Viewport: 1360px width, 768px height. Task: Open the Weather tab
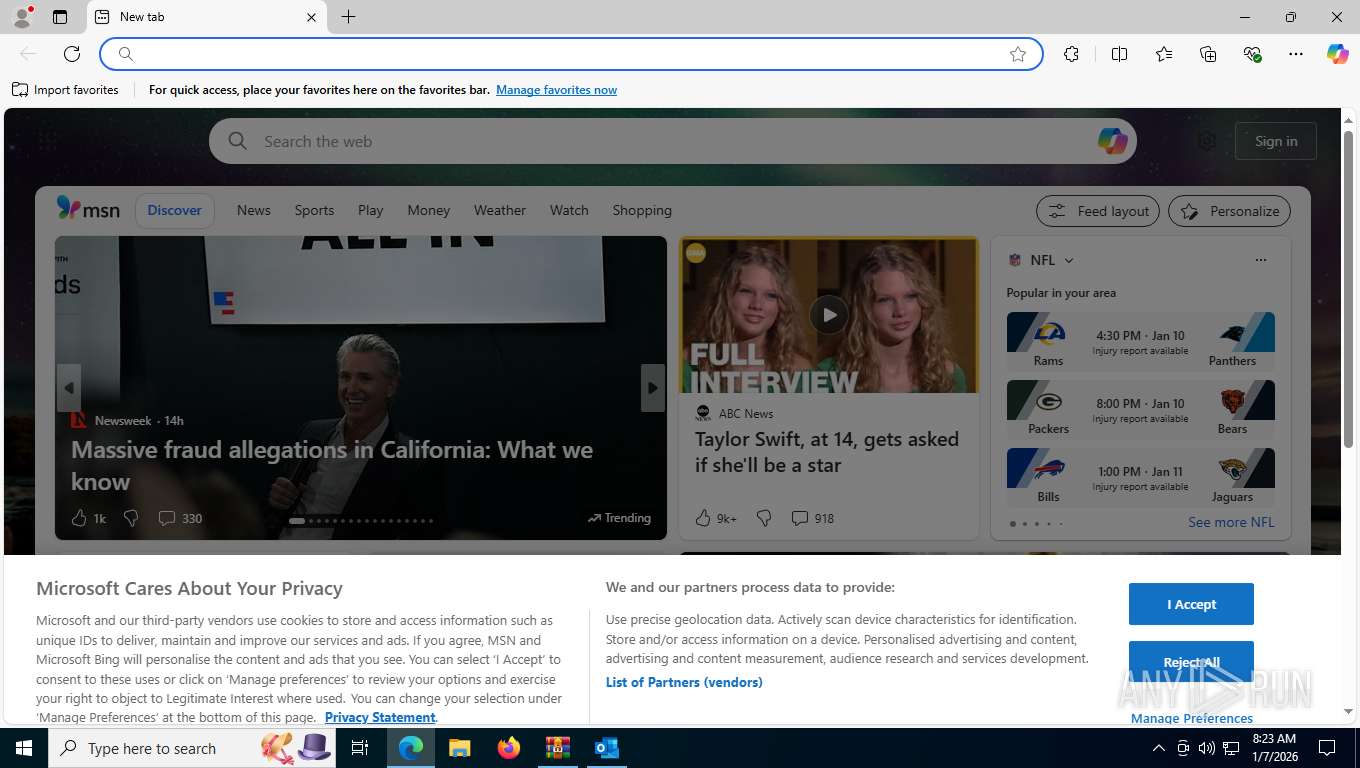[x=499, y=210]
